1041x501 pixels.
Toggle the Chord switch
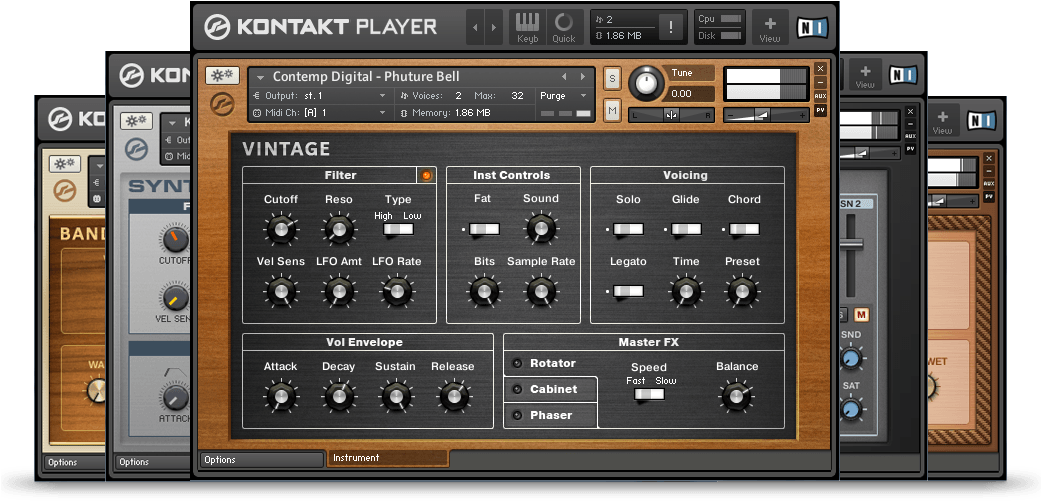(744, 229)
